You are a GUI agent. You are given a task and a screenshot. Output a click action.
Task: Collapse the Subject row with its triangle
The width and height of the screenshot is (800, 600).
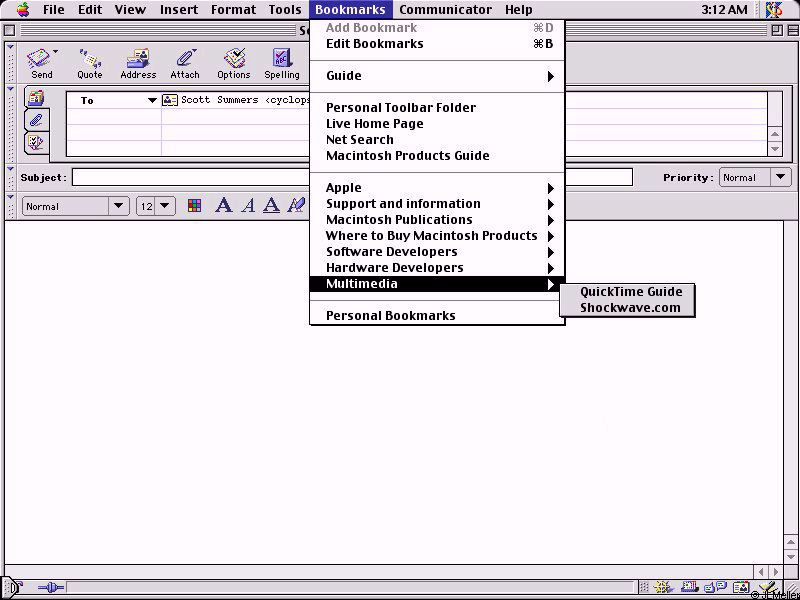[10, 169]
